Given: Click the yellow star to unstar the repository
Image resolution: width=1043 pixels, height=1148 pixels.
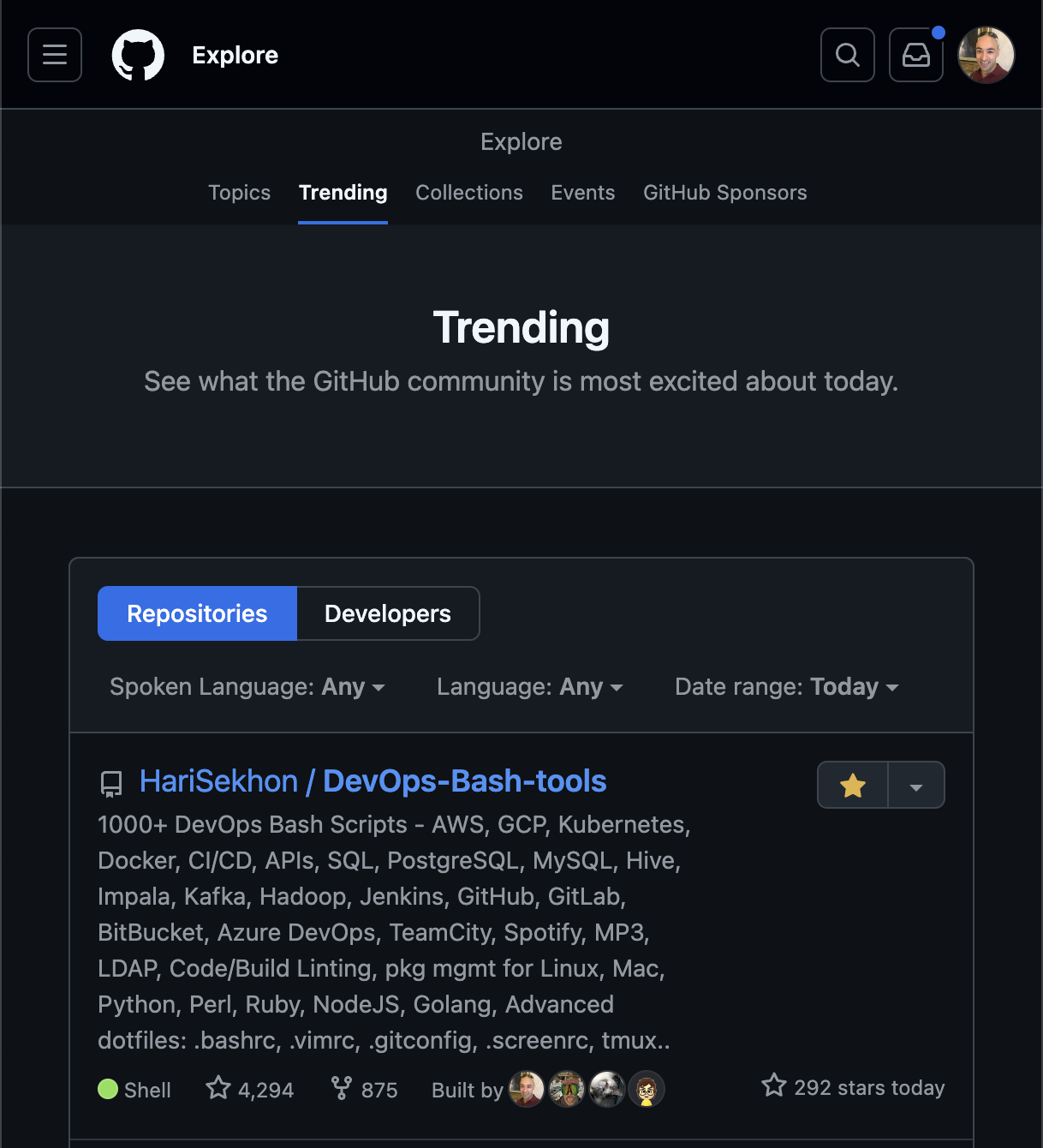Looking at the screenshot, I should [x=851, y=784].
